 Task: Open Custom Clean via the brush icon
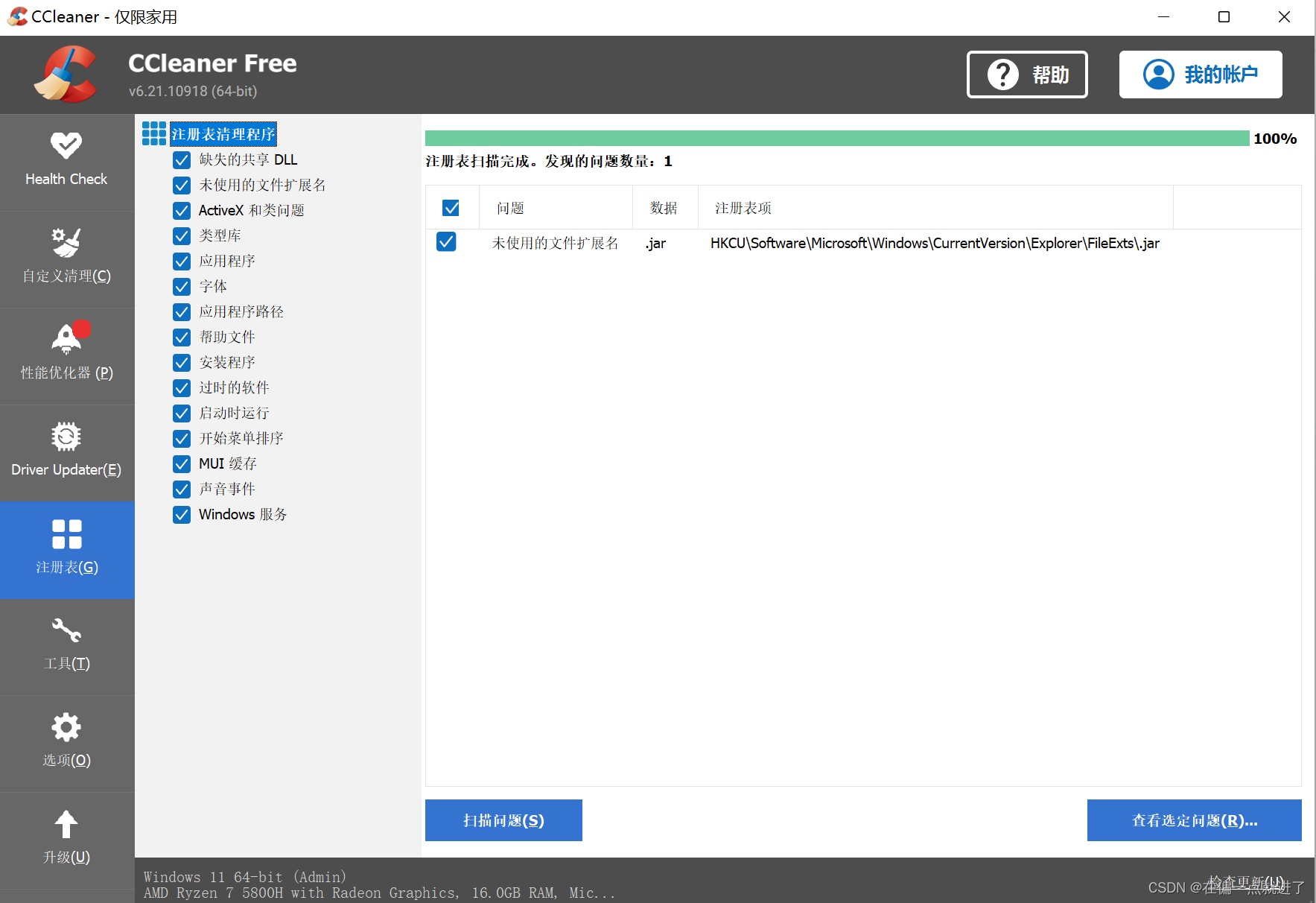coord(66,243)
